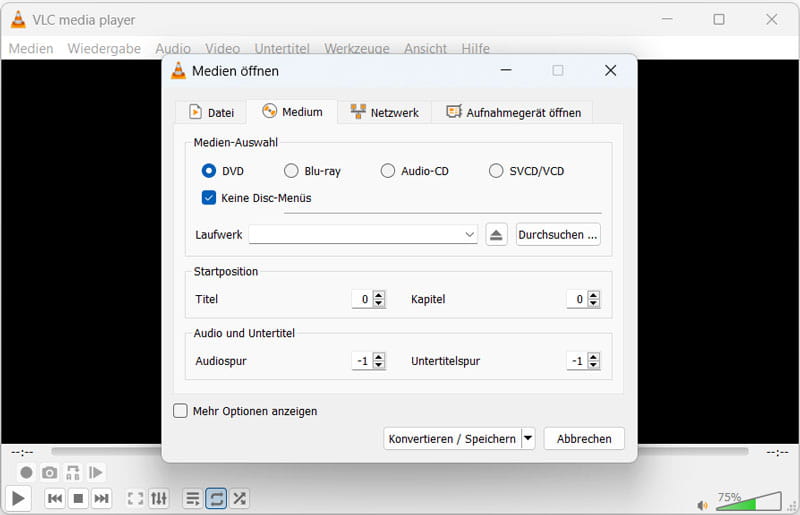Toggle fullscreen video mode
The height and width of the screenshot is (515, 800).
(135, 498)
